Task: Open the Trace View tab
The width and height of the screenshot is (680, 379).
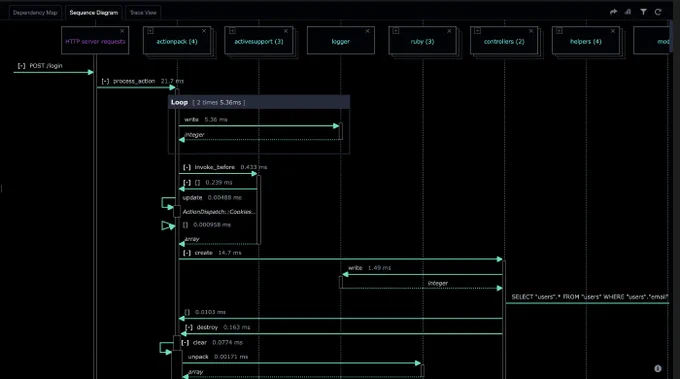Action: tap(143, 13)
